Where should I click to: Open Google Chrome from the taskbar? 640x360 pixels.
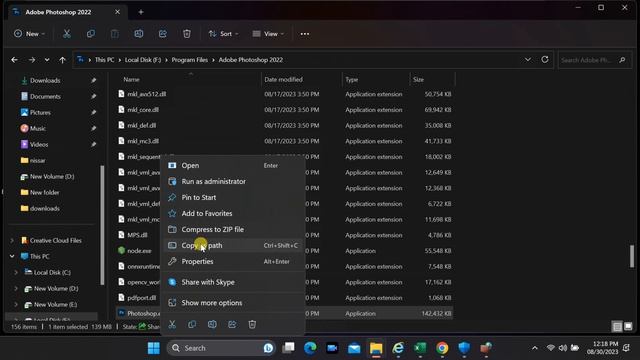(x=442, y=348)
